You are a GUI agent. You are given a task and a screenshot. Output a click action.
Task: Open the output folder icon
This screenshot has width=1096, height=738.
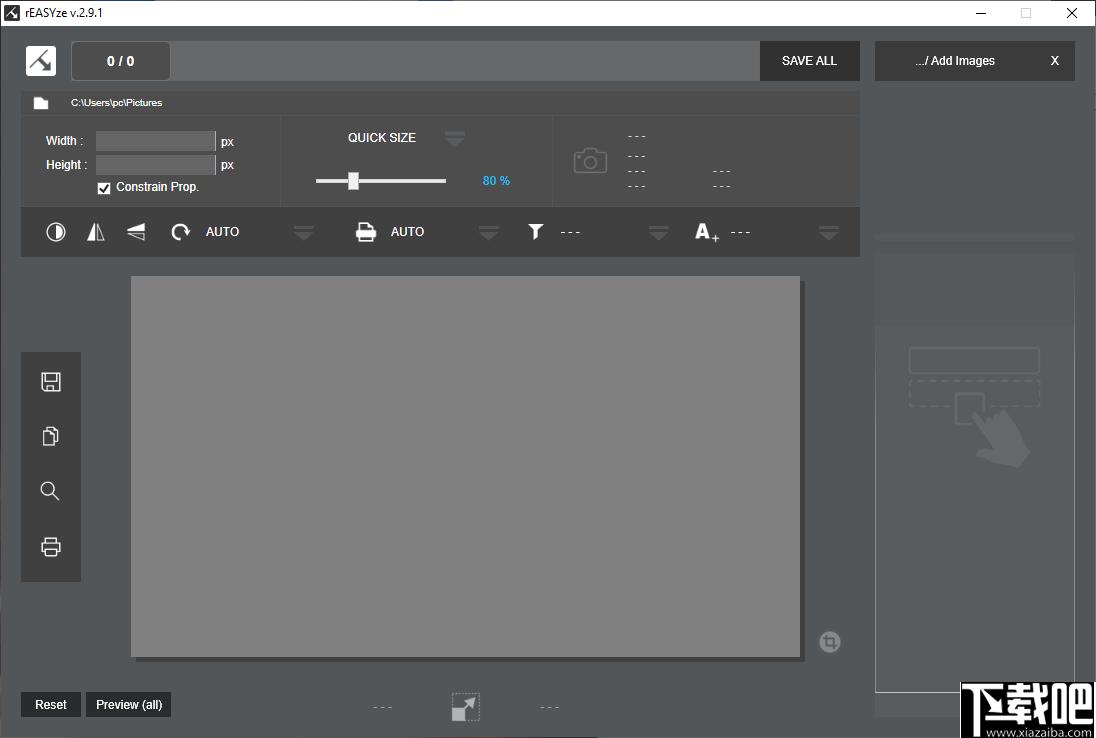[41, 103]
